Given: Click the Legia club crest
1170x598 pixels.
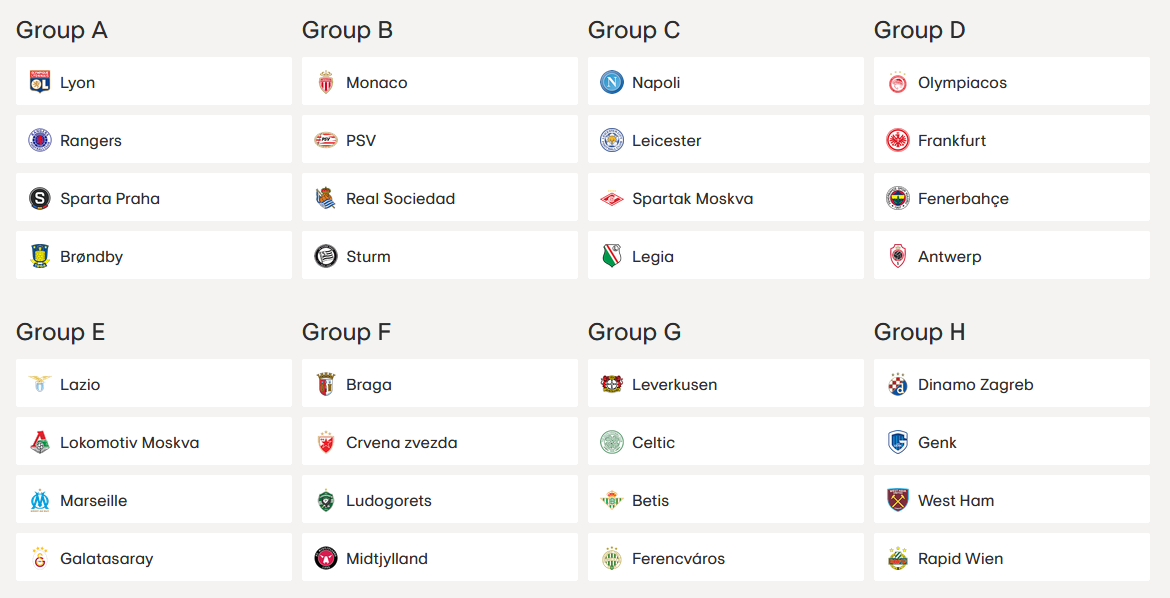Looking at the screenshot, I should coord(612,256).
